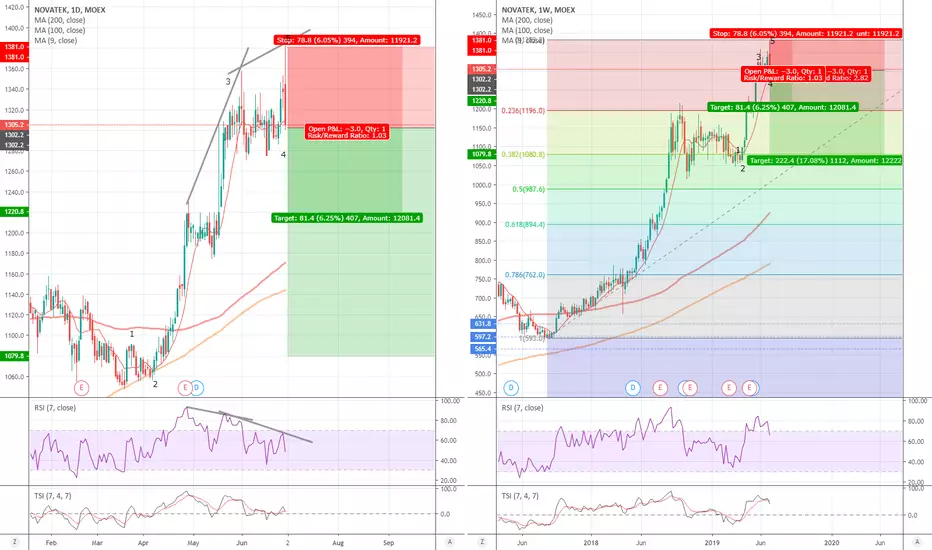Screen dimensions: 932x550
Task: Click the weekly chart's last earnings E marker overlapping a D marker
Action: point(750,388)
